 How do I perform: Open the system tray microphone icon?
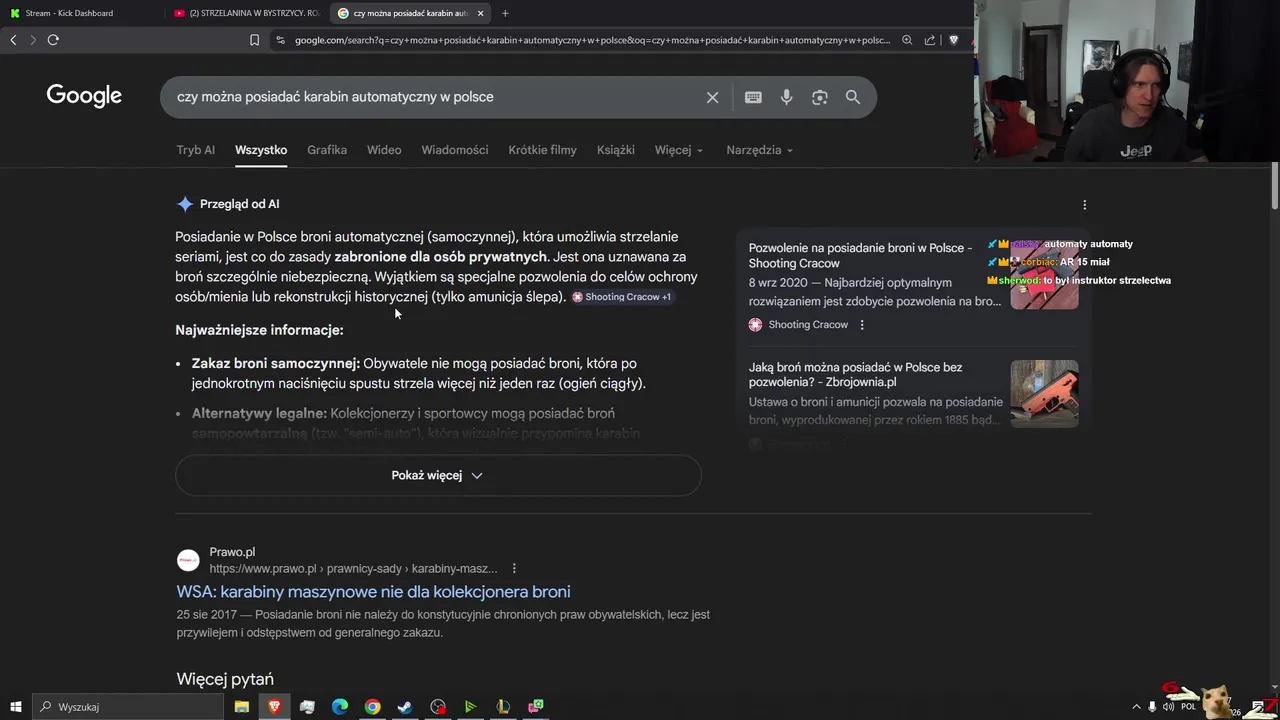pyautogui.click(x=1153, y=707)
